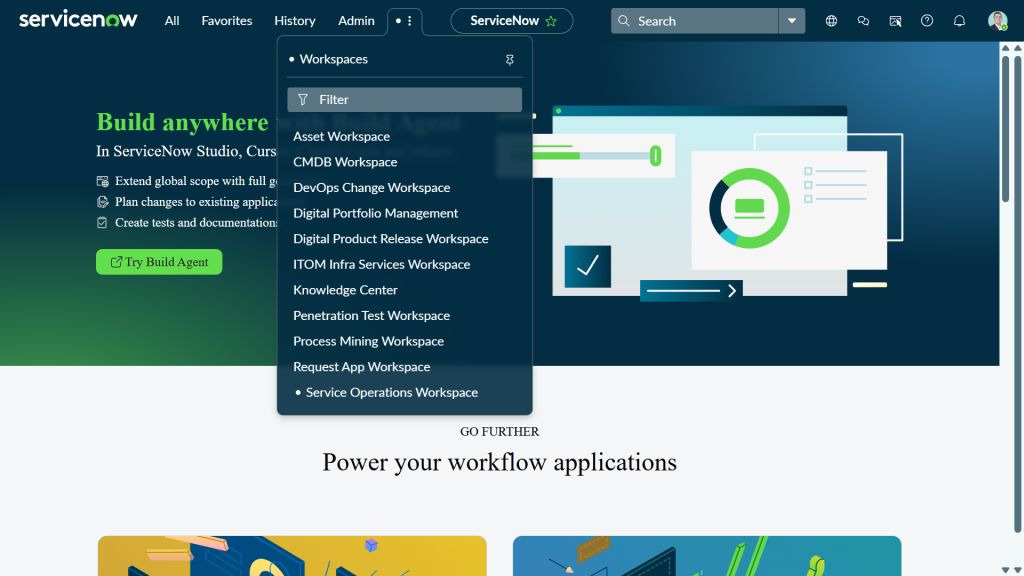Click Extend global scope bullet text

(x=195, y=181)
